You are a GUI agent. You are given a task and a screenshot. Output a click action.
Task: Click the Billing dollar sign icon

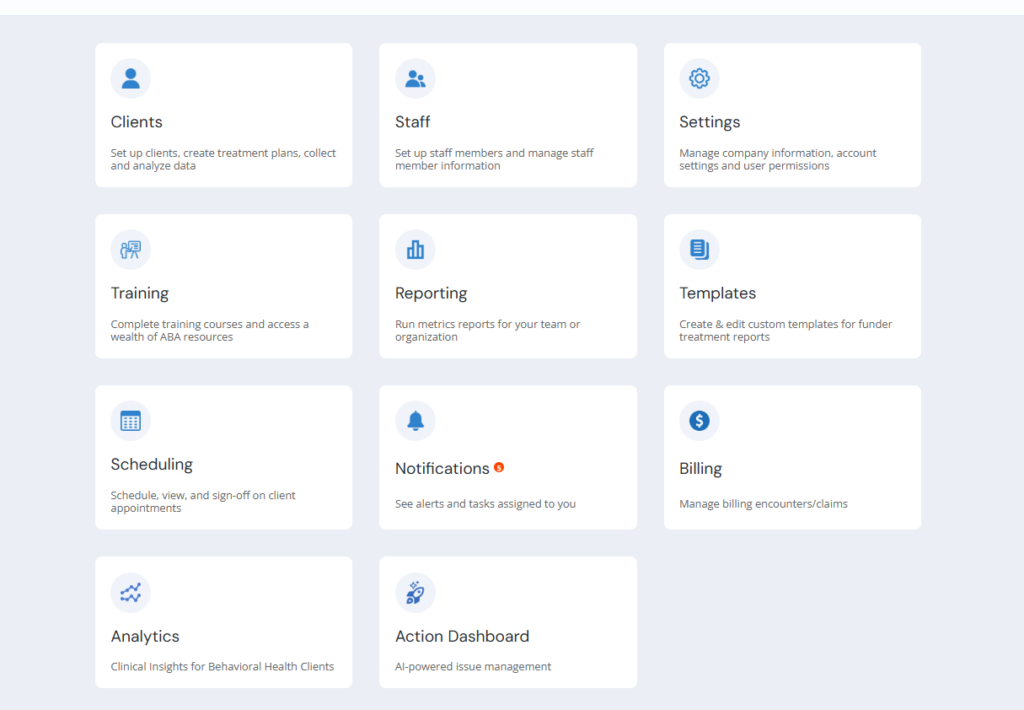tap(699, 421)
